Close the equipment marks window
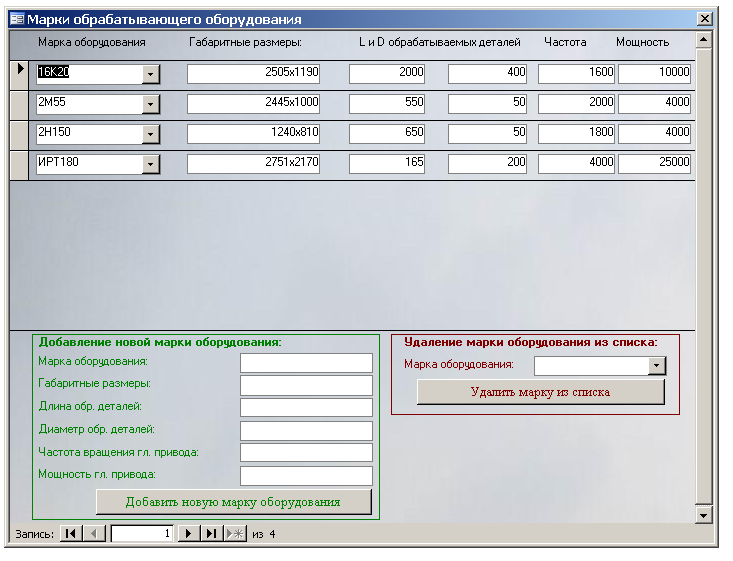Image resolution: width=733 pixels, height=561 pixels. click(x=705, y=19)
